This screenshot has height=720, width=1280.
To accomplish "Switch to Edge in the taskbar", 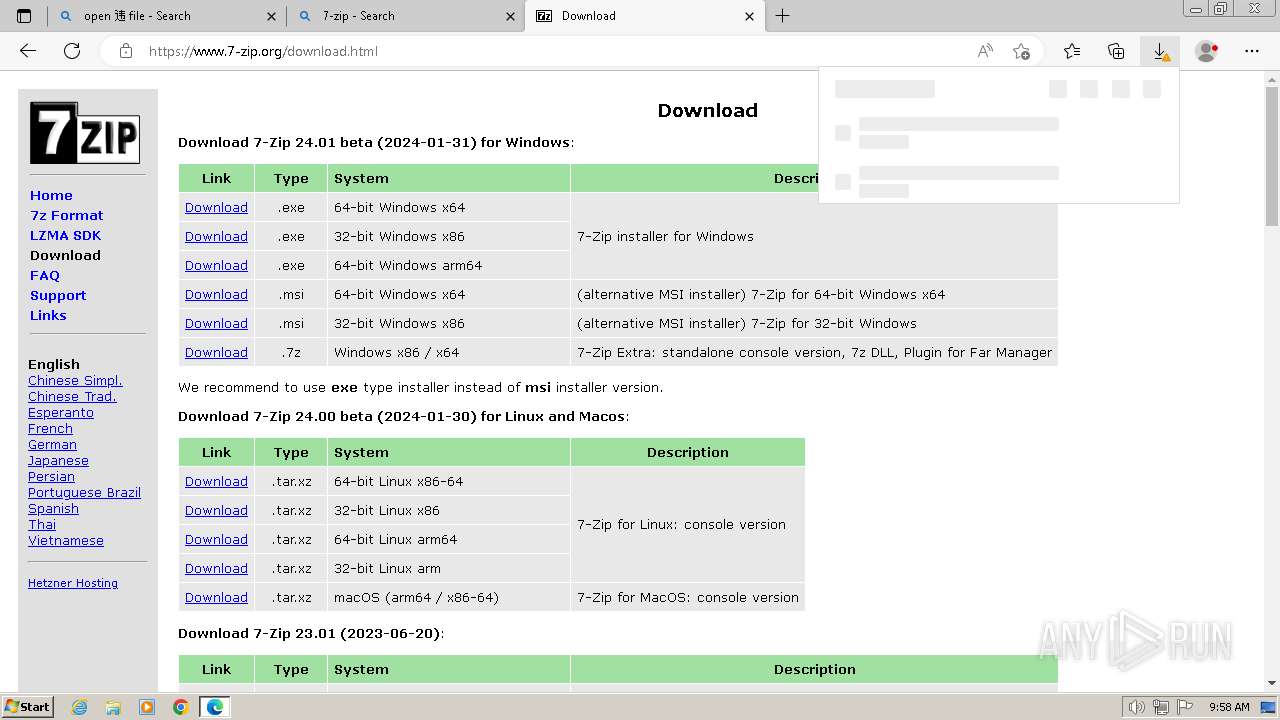I will point(215,707).
